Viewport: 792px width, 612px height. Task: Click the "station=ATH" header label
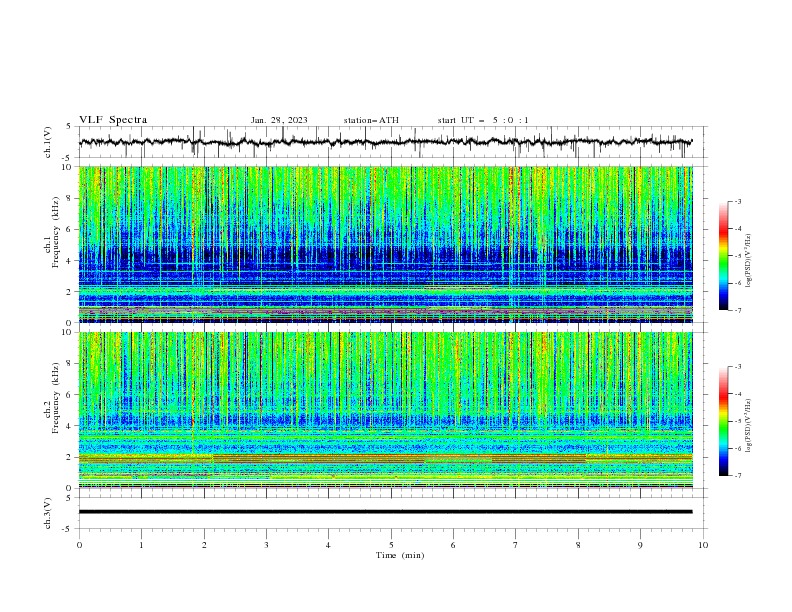(x=371, y=120)
